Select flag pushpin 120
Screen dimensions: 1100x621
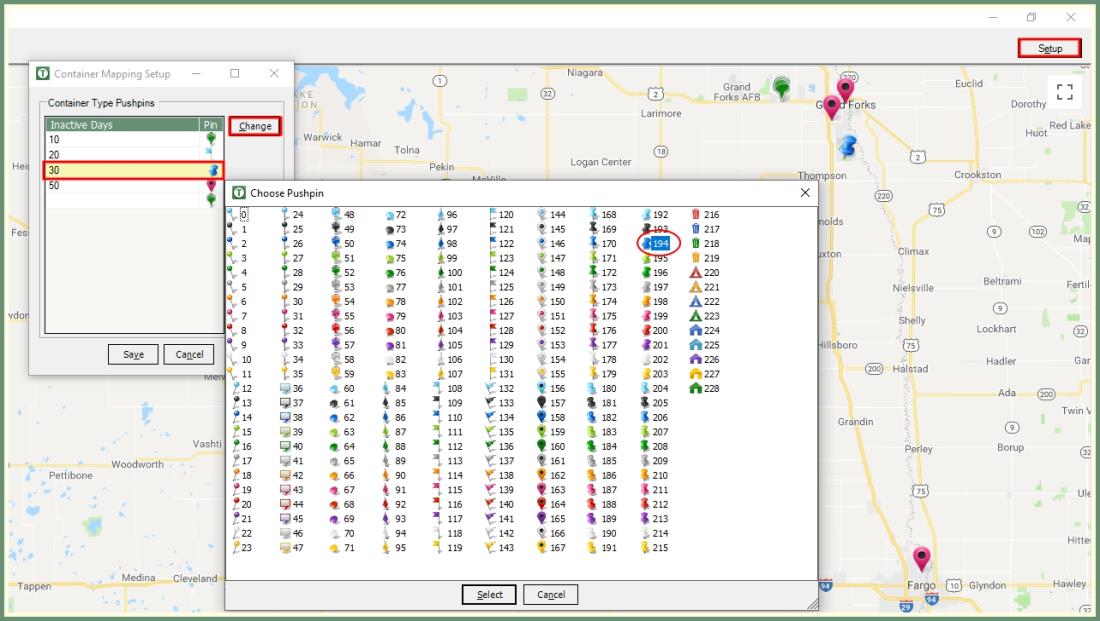[x=500, y=215]
